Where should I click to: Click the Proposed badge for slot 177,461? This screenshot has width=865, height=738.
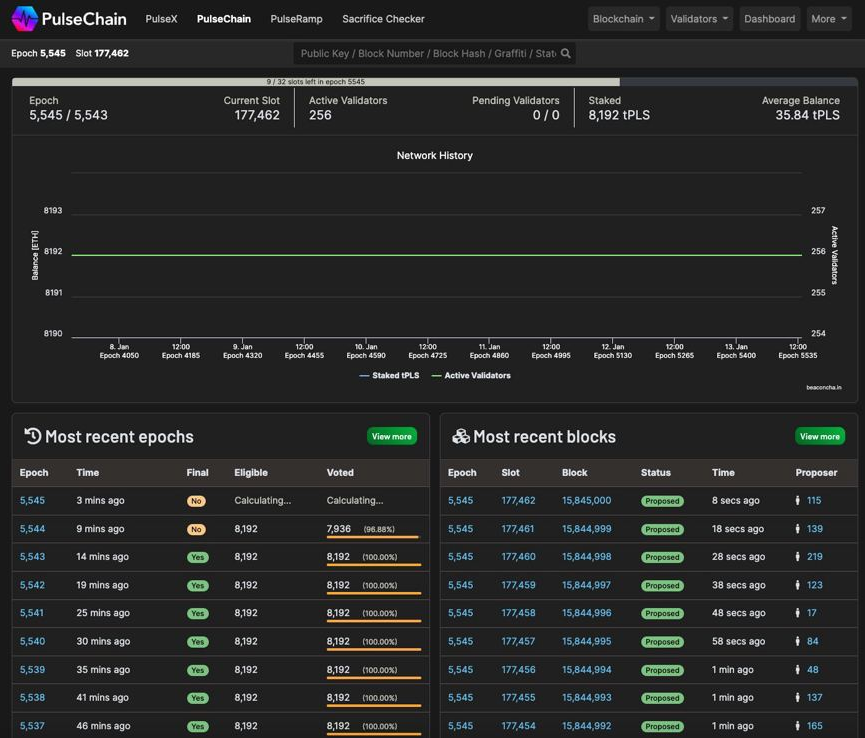pos(662,529)
